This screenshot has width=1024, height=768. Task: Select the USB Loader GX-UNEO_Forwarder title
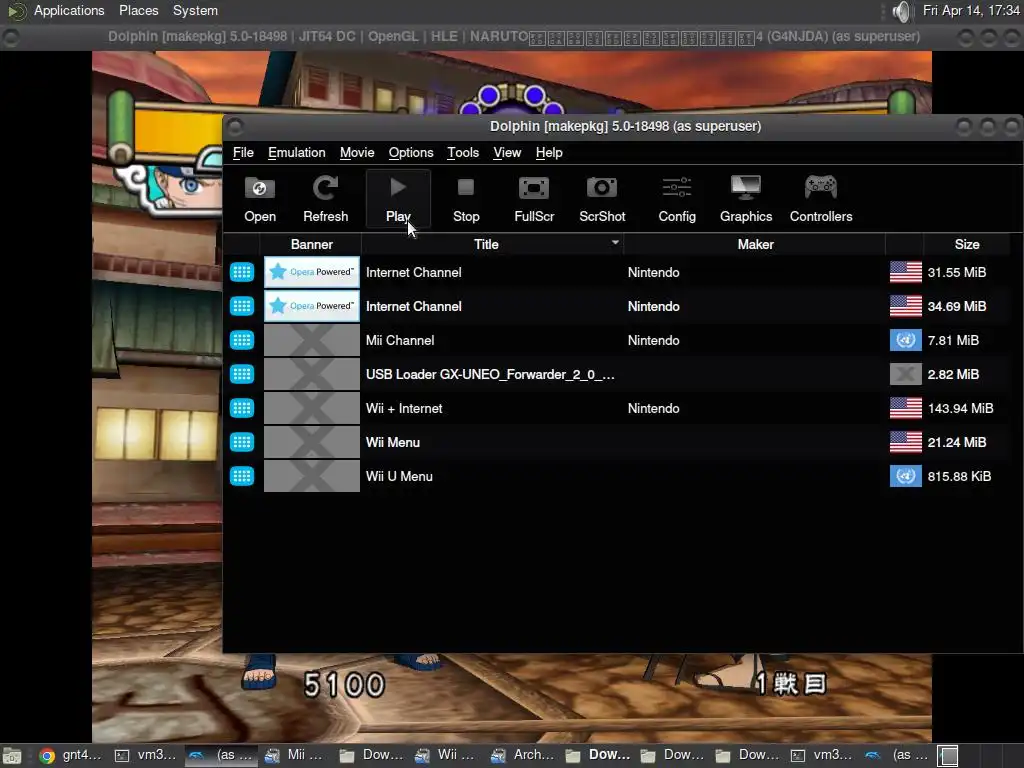tap(490, 374)
